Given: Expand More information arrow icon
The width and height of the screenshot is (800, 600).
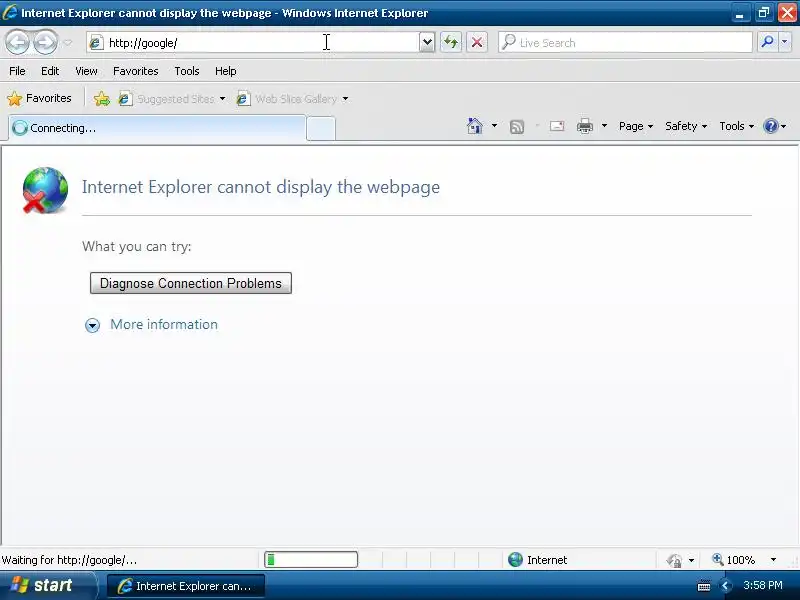Looking at the screenshot, I should tap(92, 325).
